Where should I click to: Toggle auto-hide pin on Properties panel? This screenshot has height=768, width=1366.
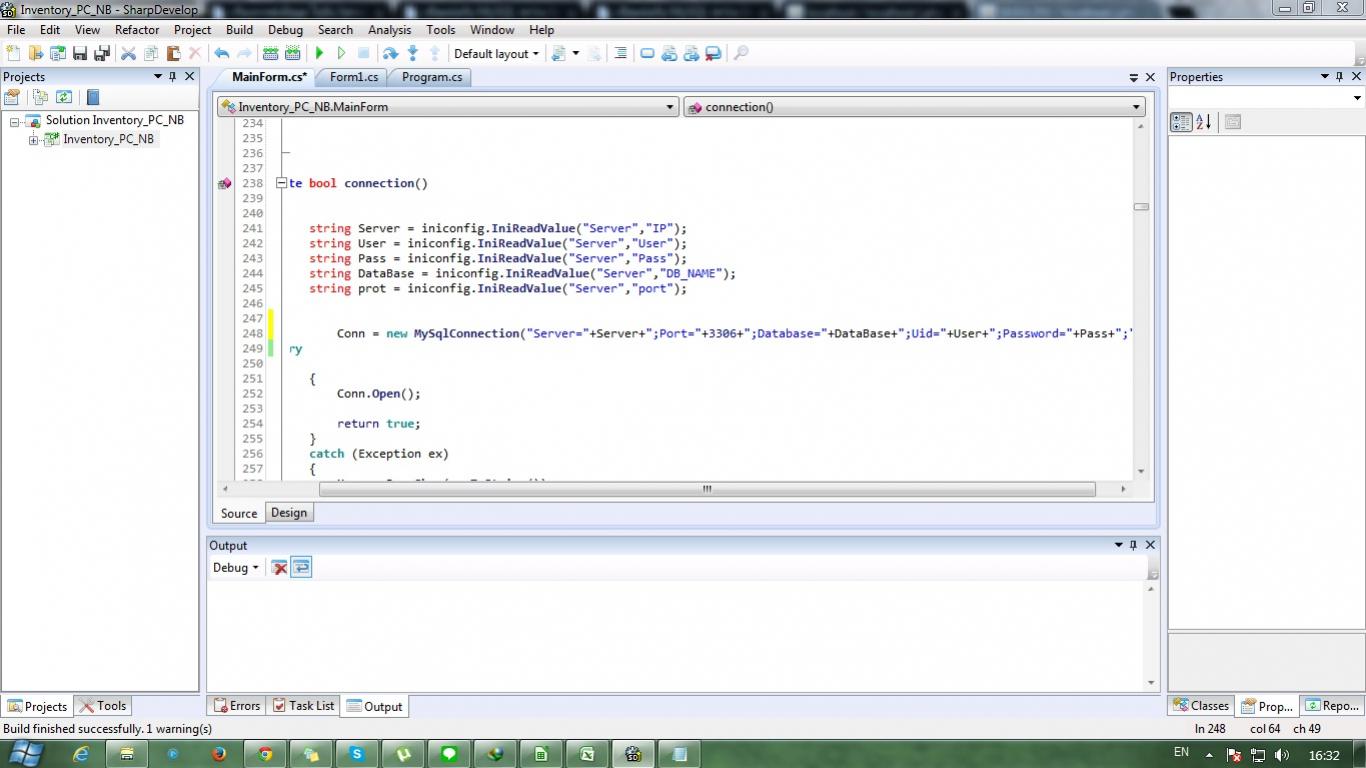click(x=1340, y=77)
